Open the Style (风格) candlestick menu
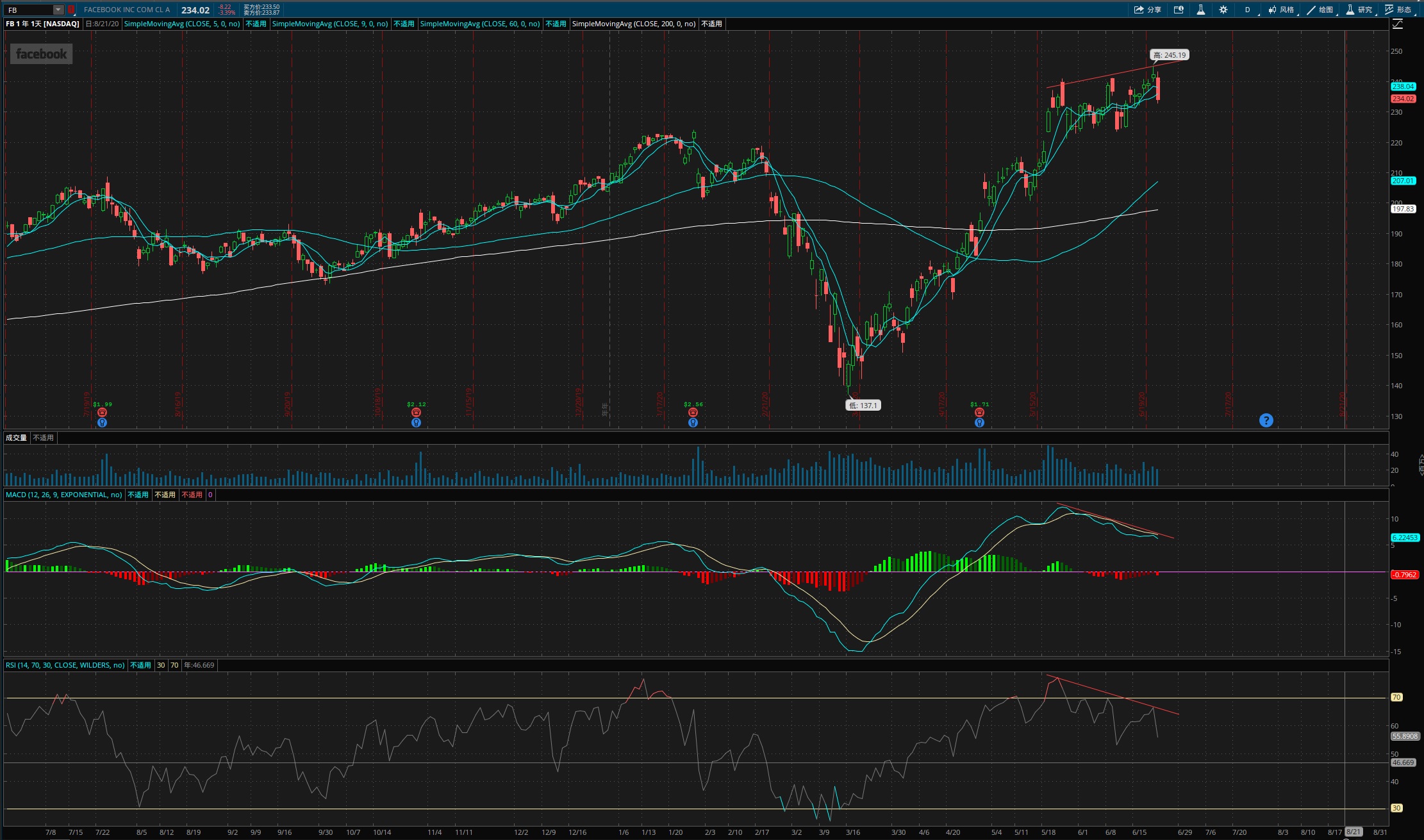The image size is (1424, 840). point(1281,10)
